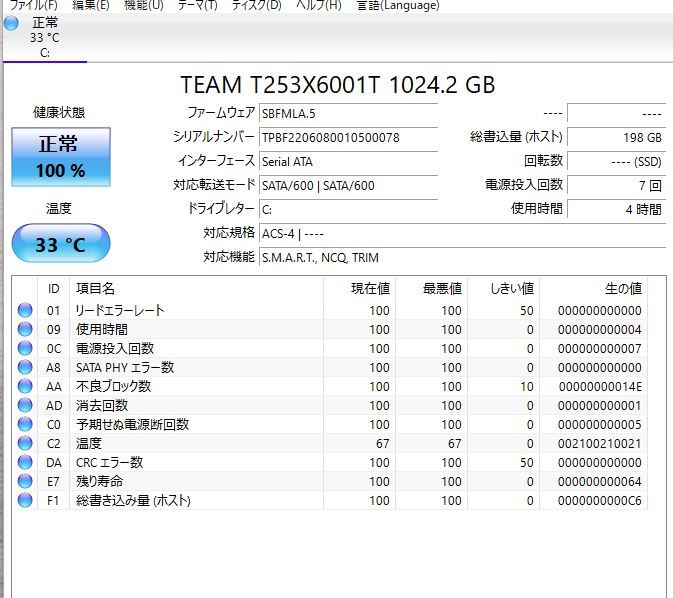Image resolution: width=673 pixels, height=598 pixels.
Task: Click the total host writes value 198 GB
Action: coord(616,137)
